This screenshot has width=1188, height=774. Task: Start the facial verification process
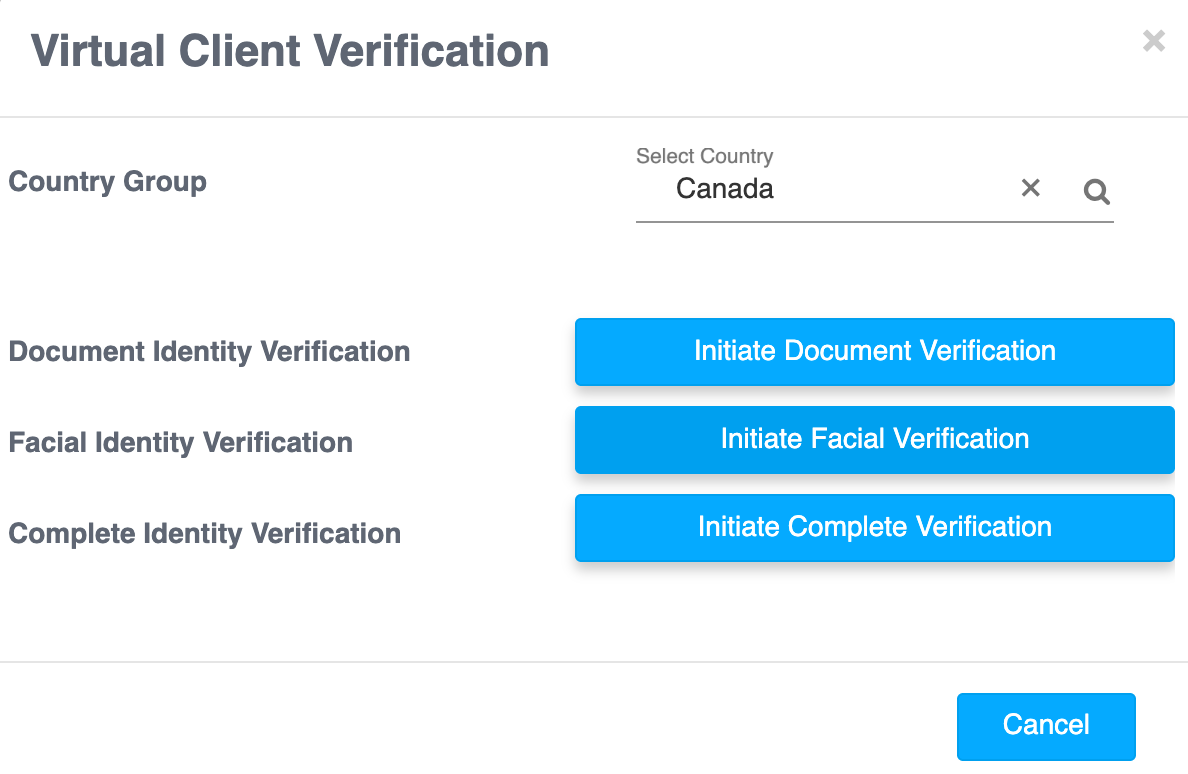point(874,439)
